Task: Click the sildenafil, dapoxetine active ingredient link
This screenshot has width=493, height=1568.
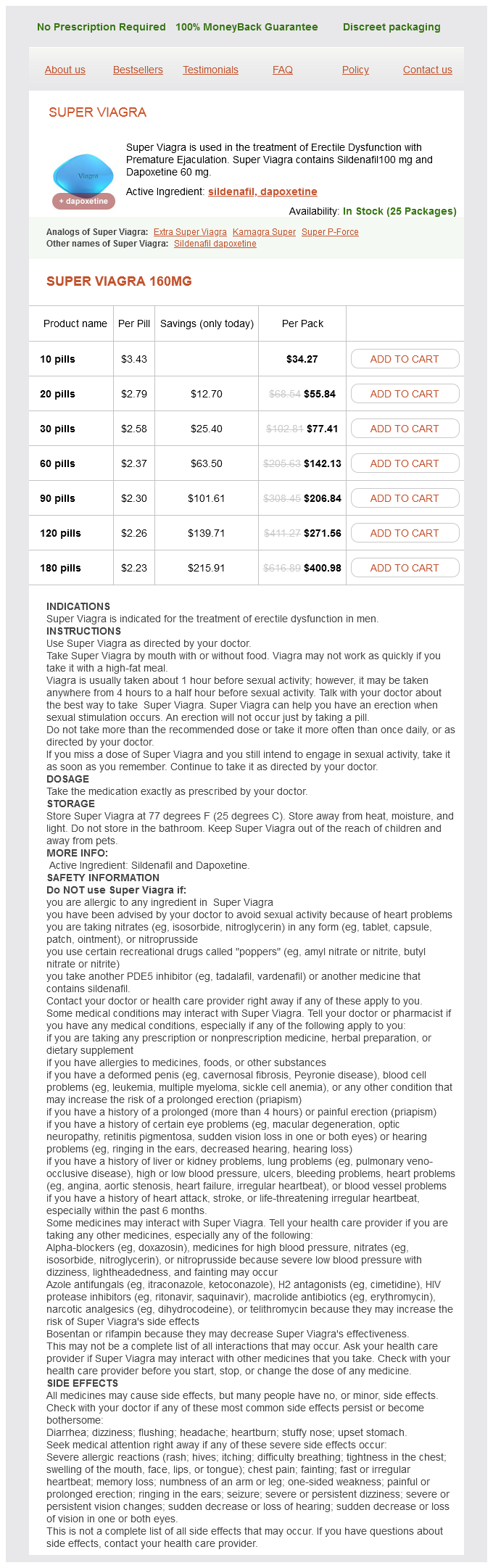Action: coord(262,191)
